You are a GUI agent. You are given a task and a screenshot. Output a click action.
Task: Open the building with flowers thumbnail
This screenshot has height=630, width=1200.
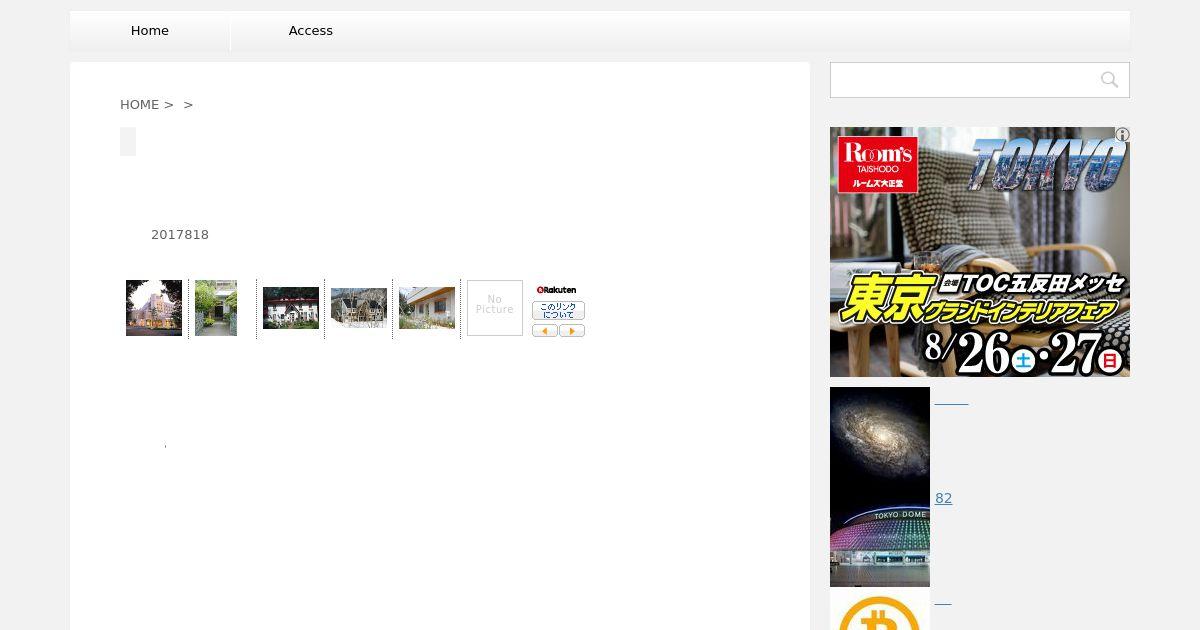coord(427,308)
